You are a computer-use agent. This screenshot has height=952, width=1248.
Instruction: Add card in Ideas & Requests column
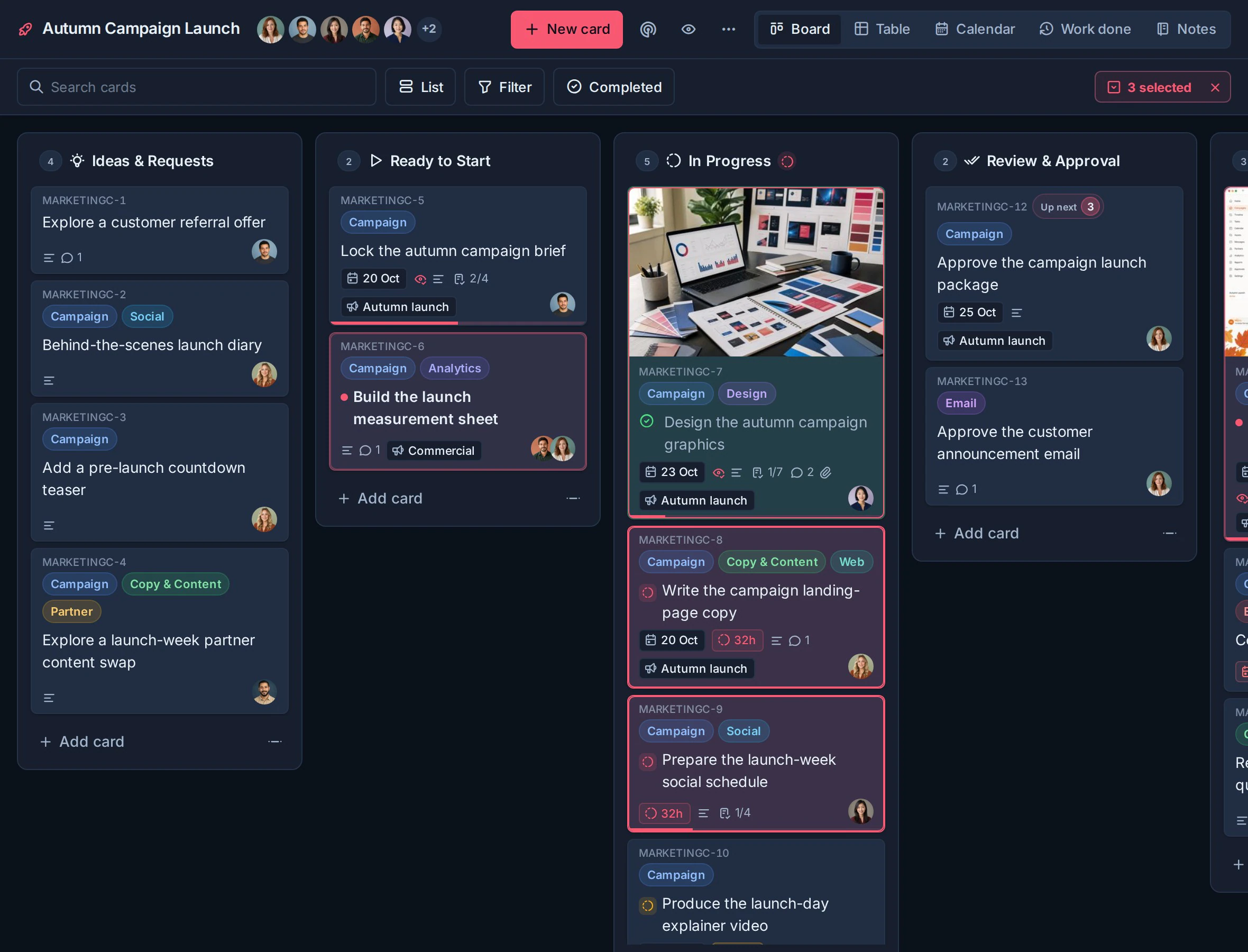(x=82, y=742)
